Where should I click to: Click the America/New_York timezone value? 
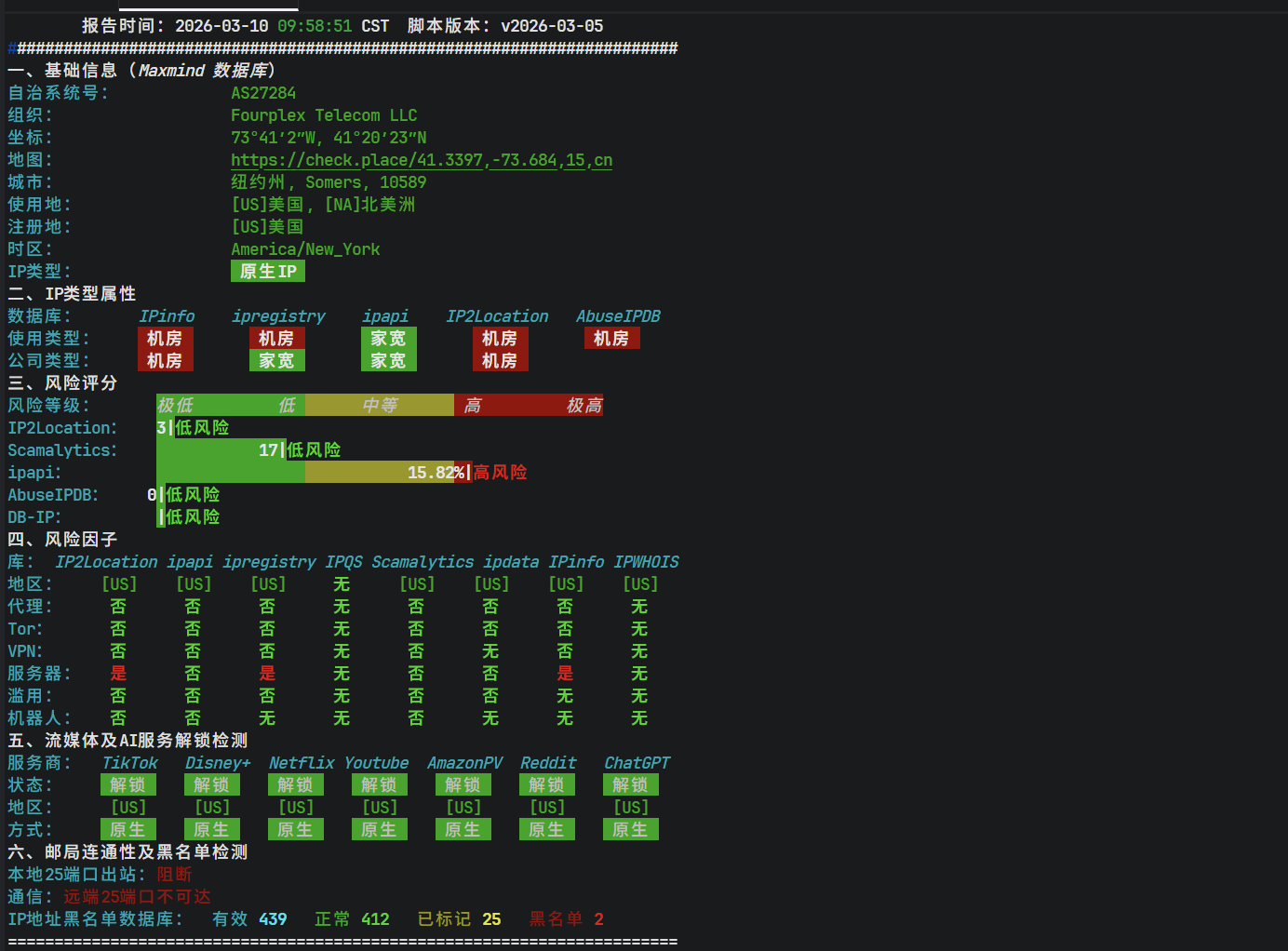pos(305,249)
